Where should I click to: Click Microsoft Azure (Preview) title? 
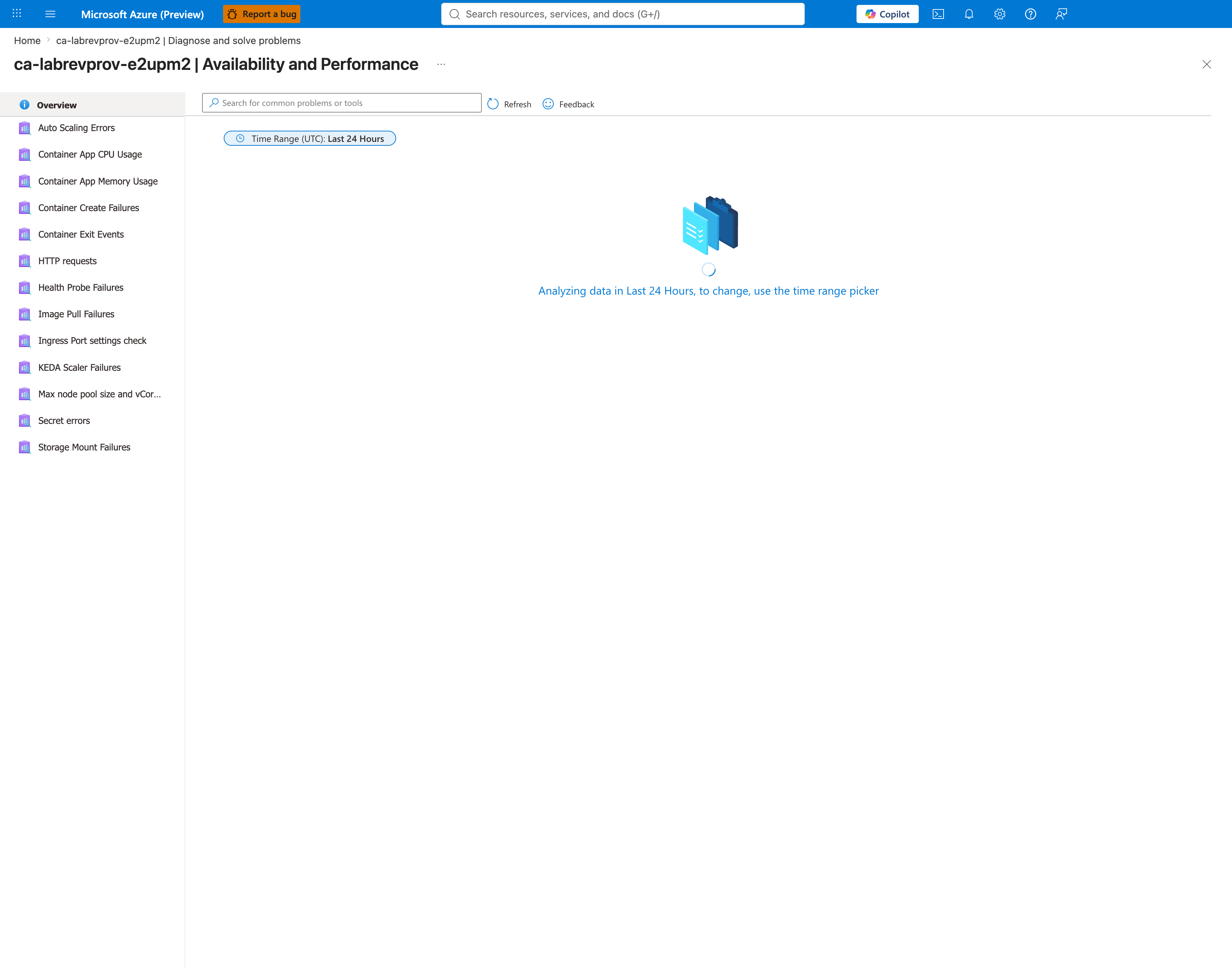pyautogui.click(x=142, y=14)
